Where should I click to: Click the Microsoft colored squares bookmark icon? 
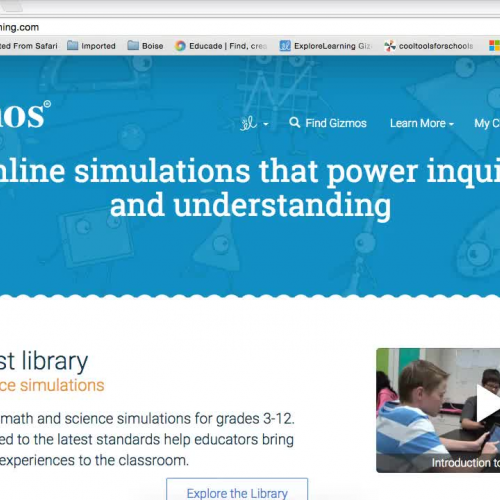point(495,46)
